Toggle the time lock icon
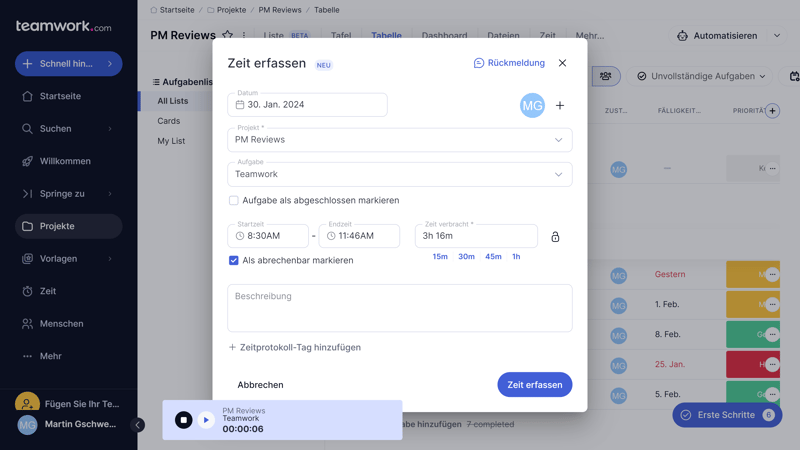Viewport: 800px width, 450px height. pos(555,237)
